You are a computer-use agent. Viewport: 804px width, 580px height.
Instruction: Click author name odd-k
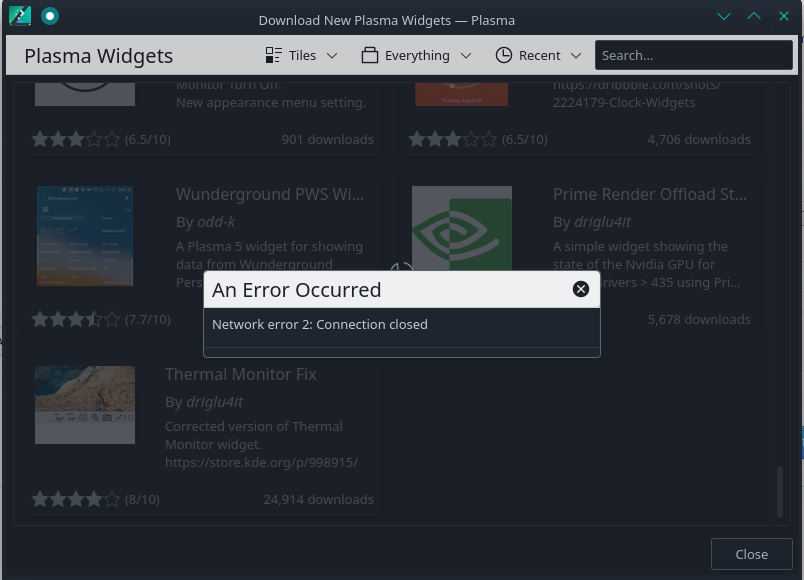point(216,222)
